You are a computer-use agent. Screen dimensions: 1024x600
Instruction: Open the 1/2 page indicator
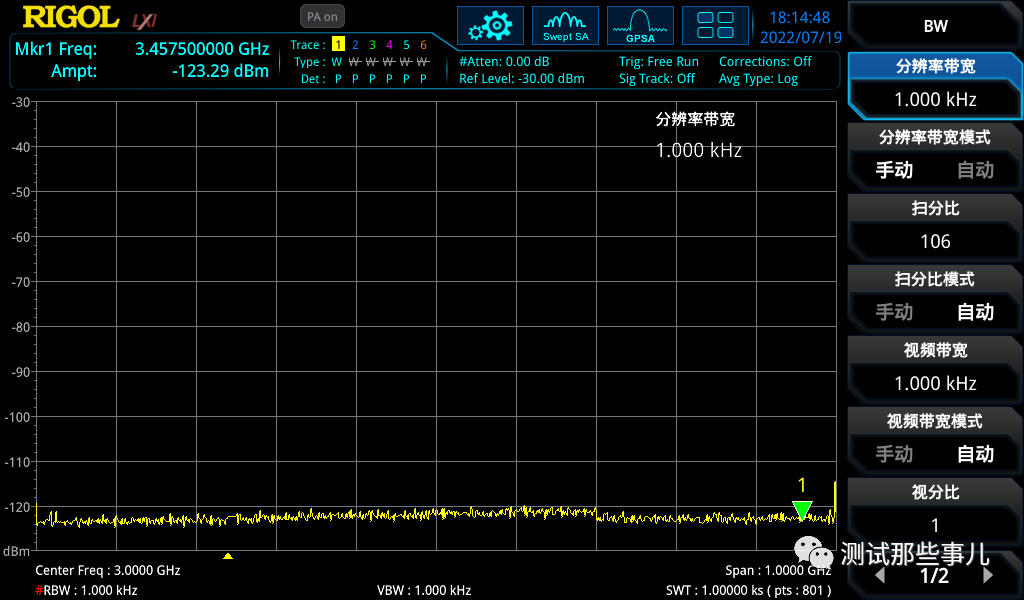point(936,575)
